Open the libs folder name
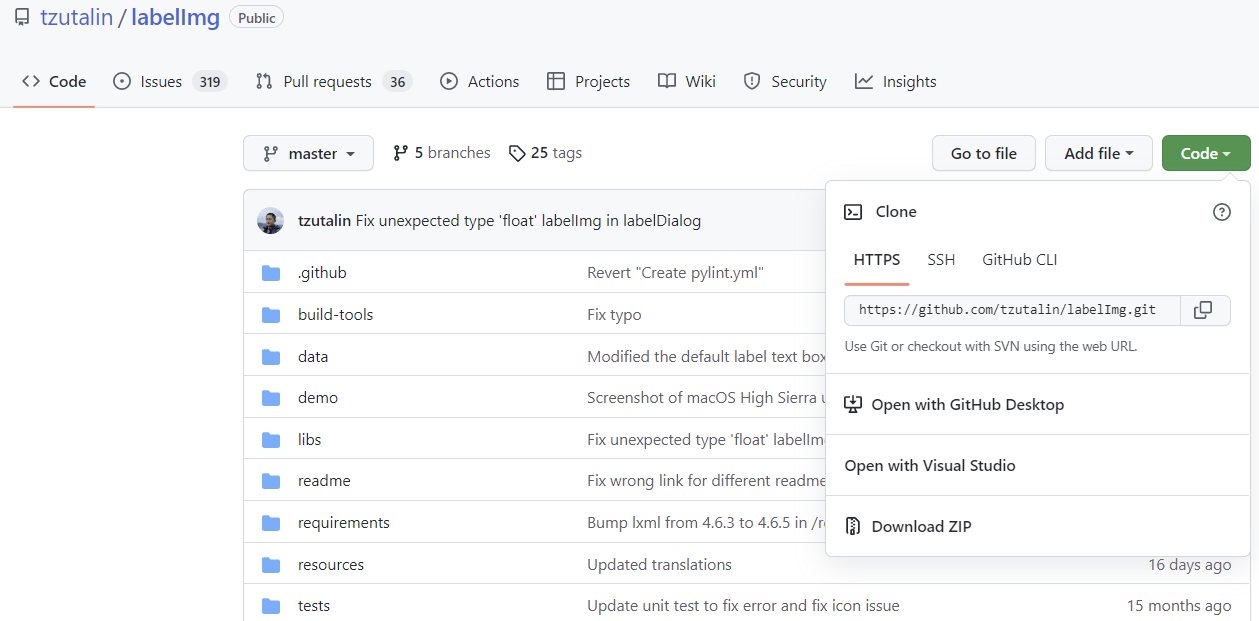 310,440
